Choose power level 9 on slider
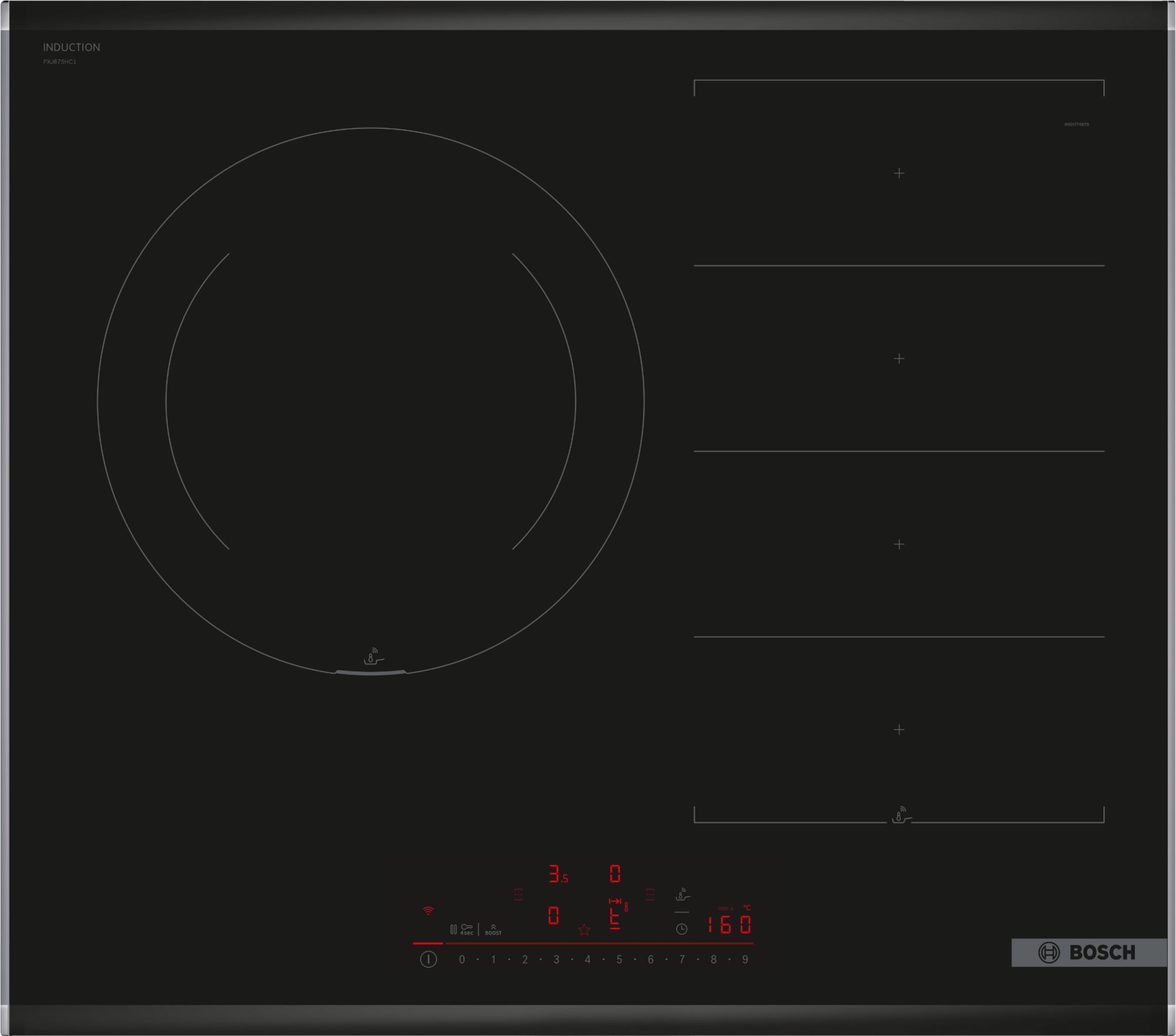1176x1036 pixels. [745, 960]
